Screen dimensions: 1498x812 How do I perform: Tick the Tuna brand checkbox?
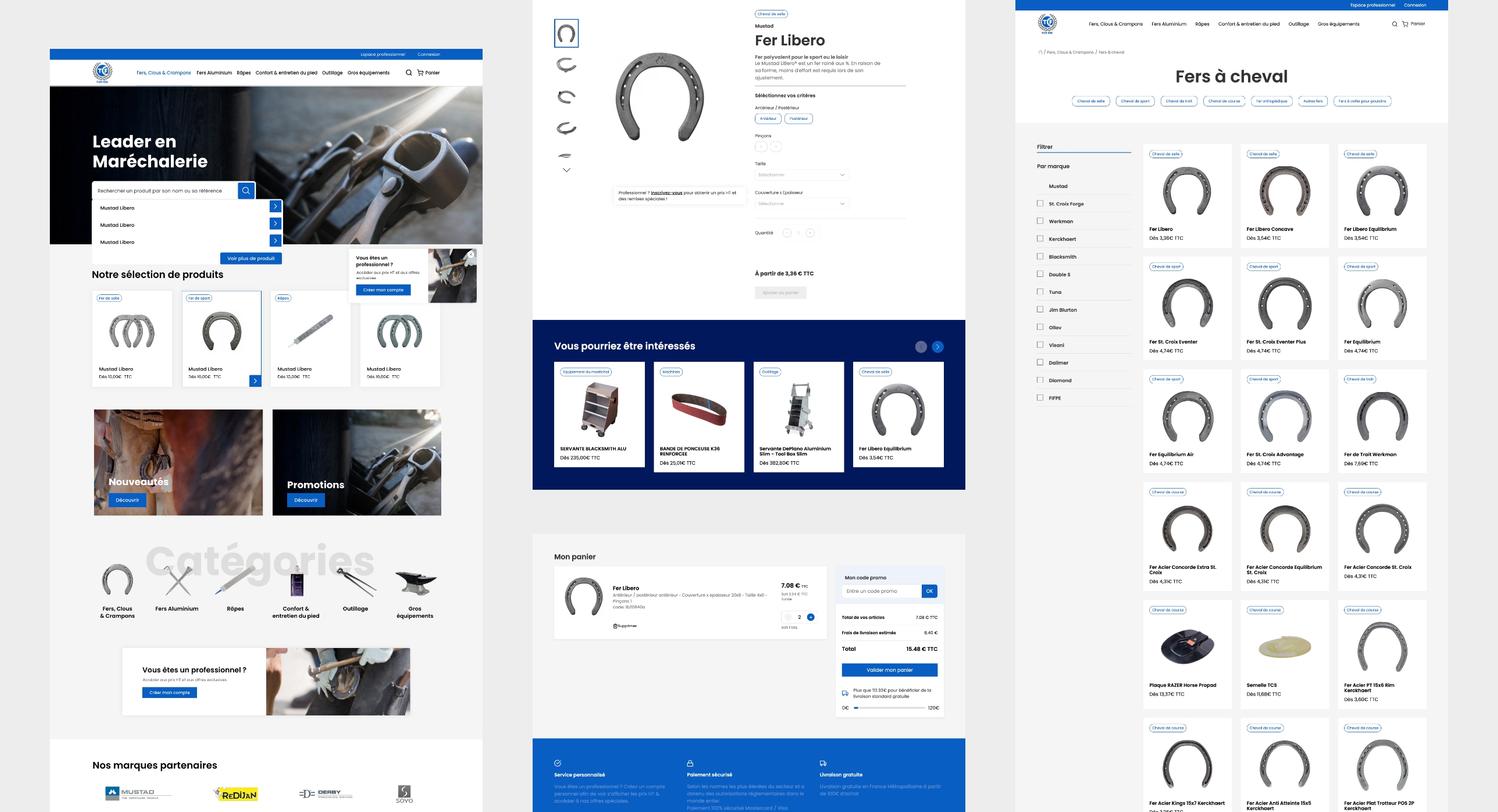click(x=1040, y=292)
